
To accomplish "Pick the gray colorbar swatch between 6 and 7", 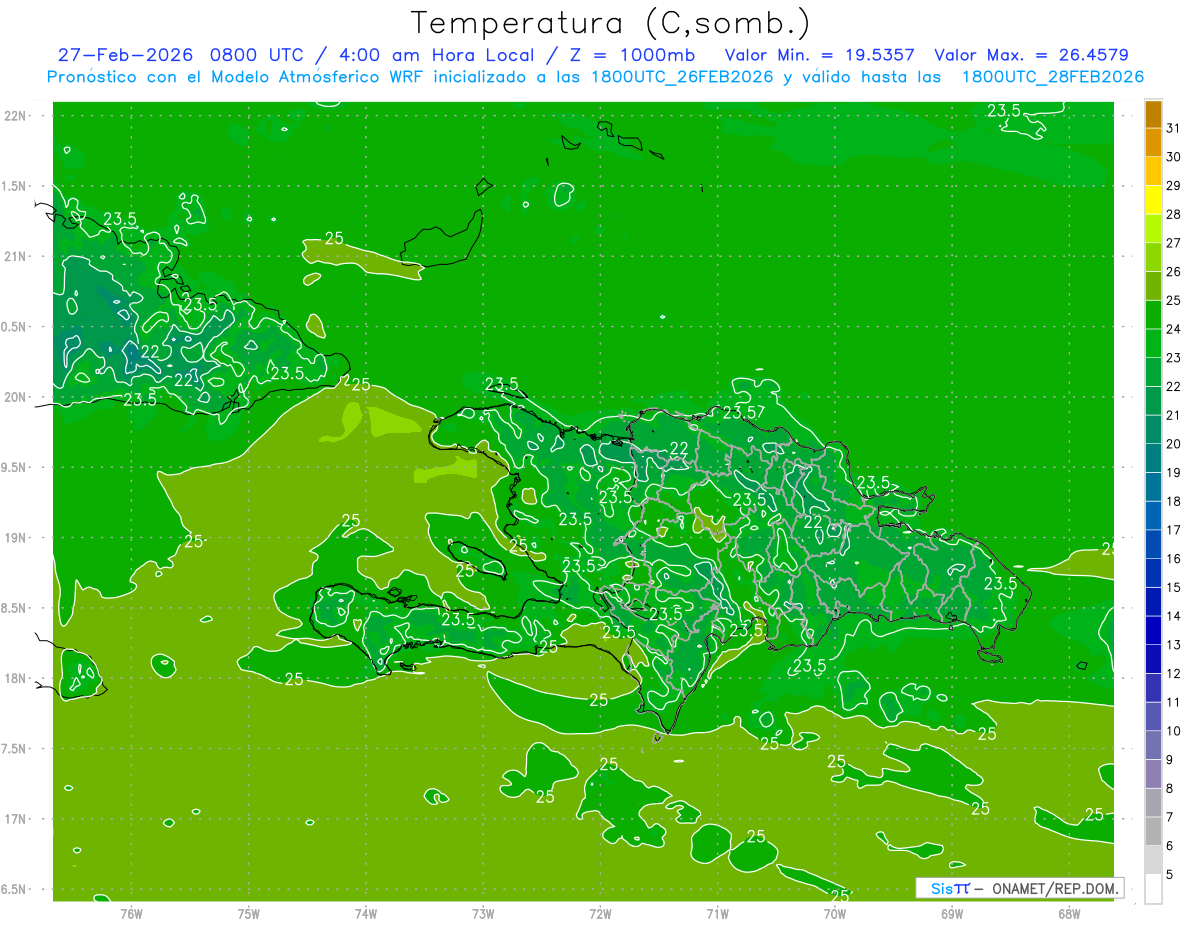I will tap(1153, 832).
